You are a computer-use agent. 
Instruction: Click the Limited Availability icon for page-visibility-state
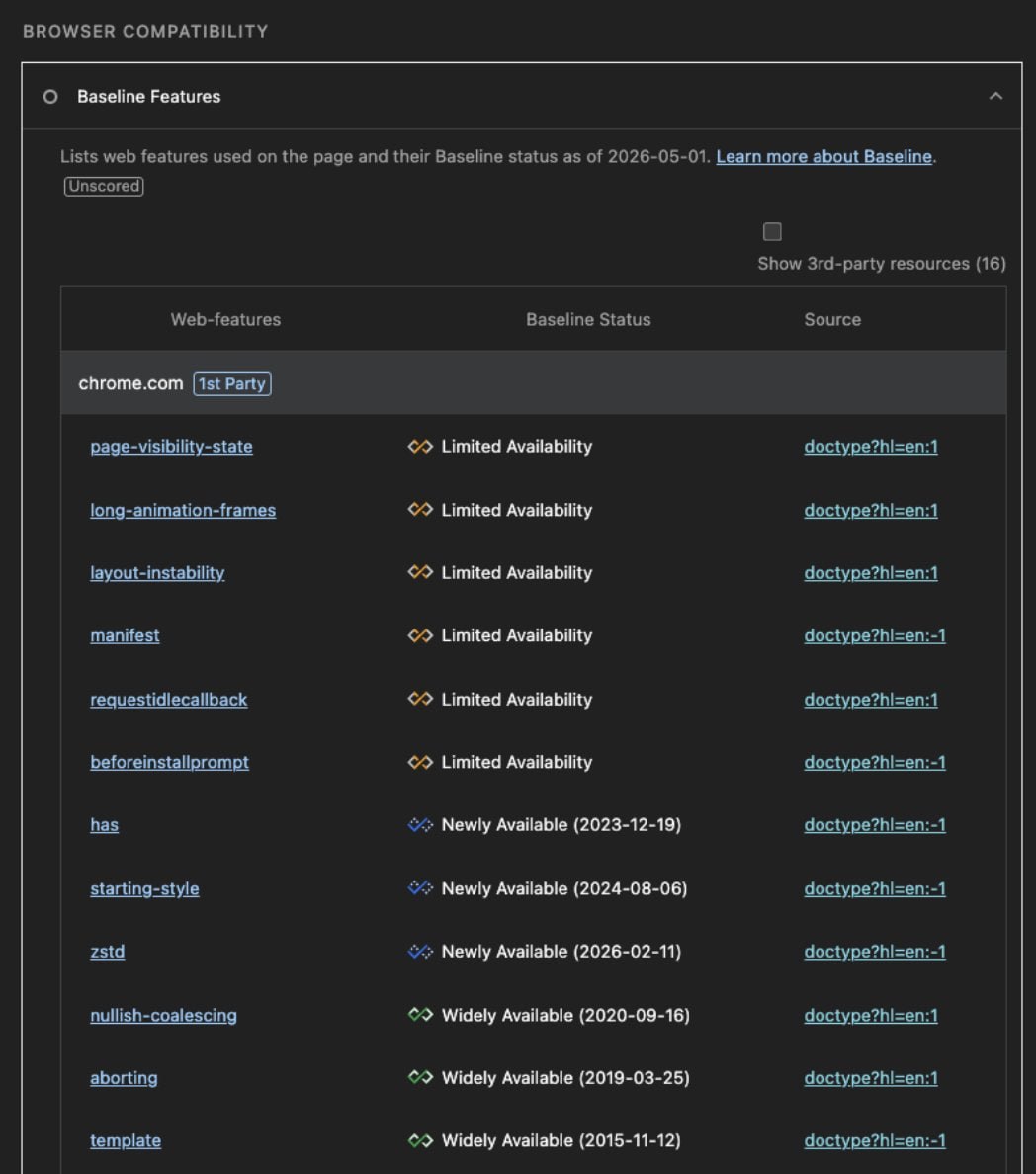pos(420,447)
